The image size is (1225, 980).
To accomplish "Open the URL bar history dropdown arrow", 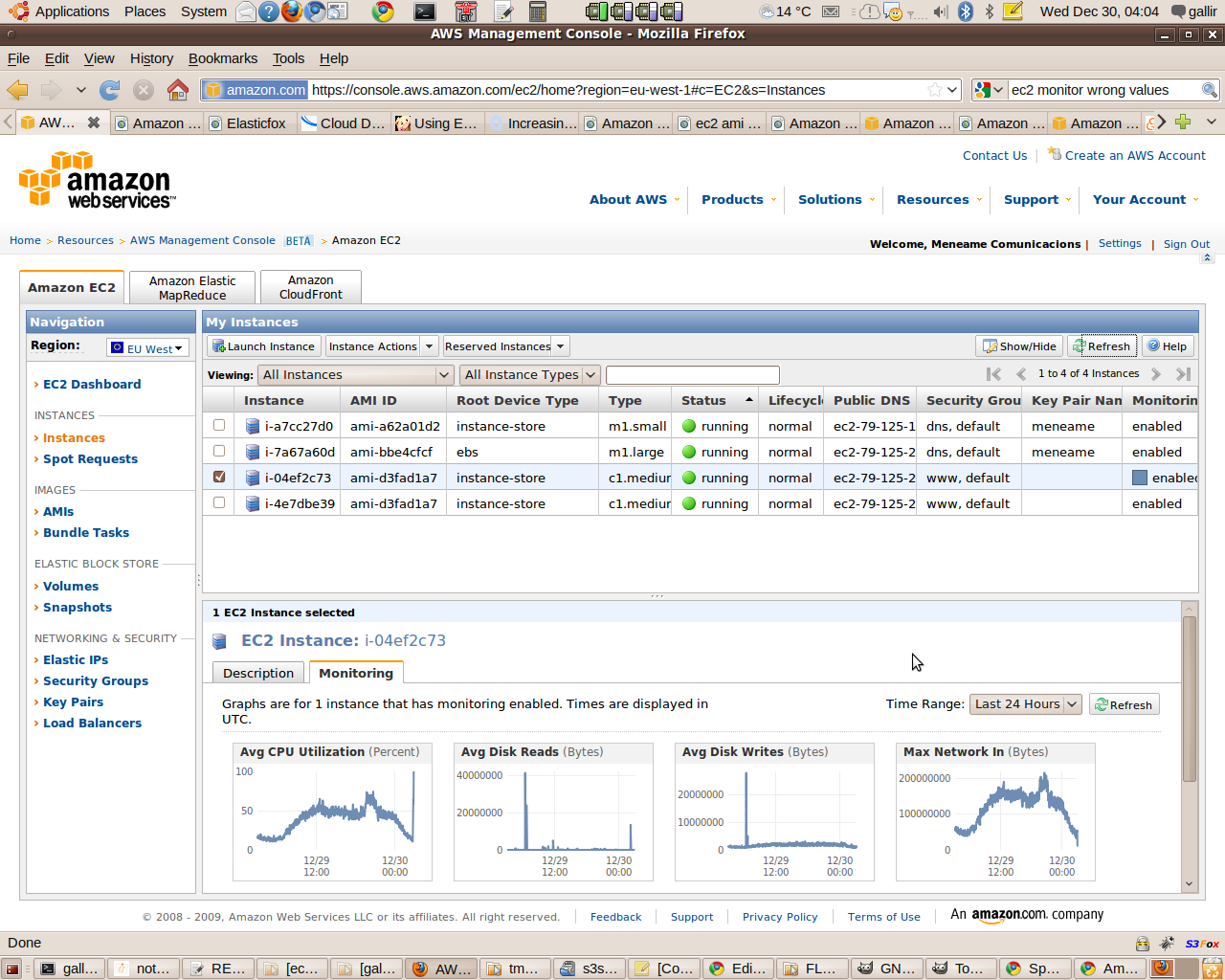I will [x=952, y=90].
